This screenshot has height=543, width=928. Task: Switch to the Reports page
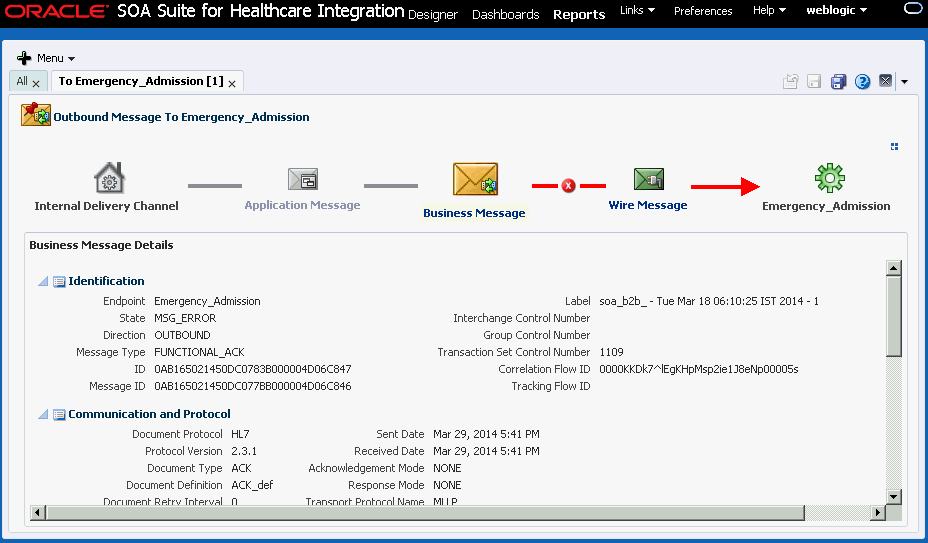click(x=579, y=14)
